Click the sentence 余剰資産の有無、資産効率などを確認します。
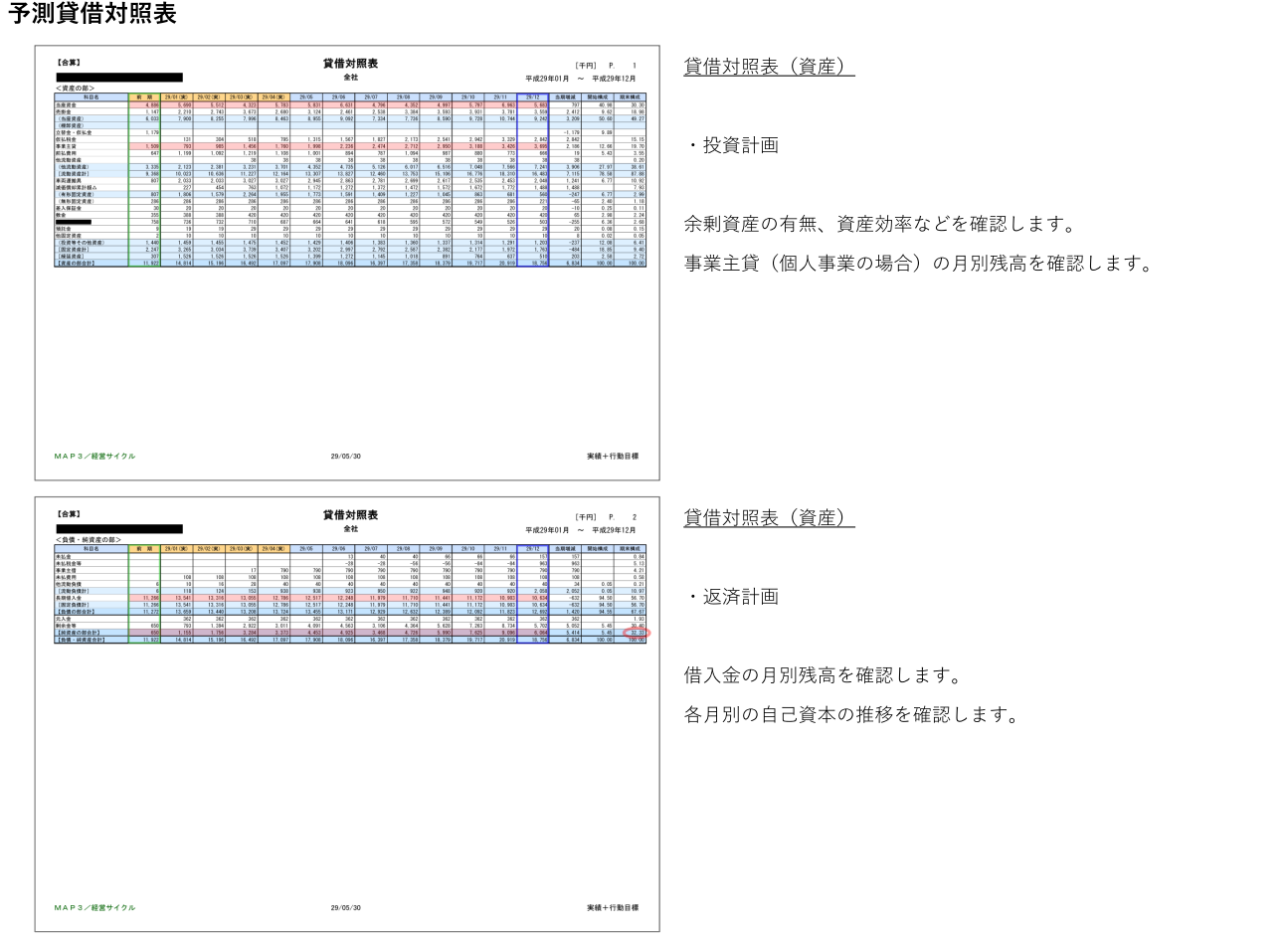Image resolution: width=1288 pixels, height=937 pixels. (x=880, y=224)
